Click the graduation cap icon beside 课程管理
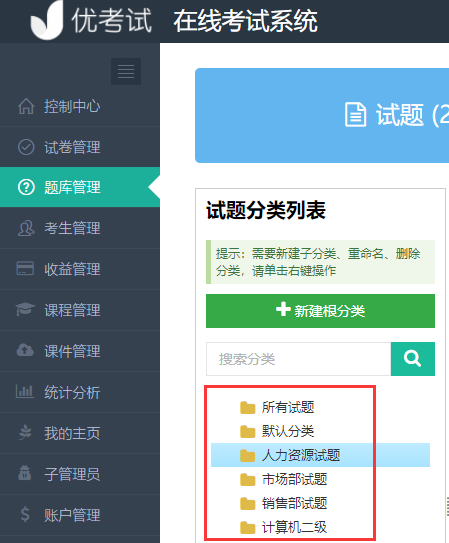Screen dimensions: 449x543 coord(25,309)
